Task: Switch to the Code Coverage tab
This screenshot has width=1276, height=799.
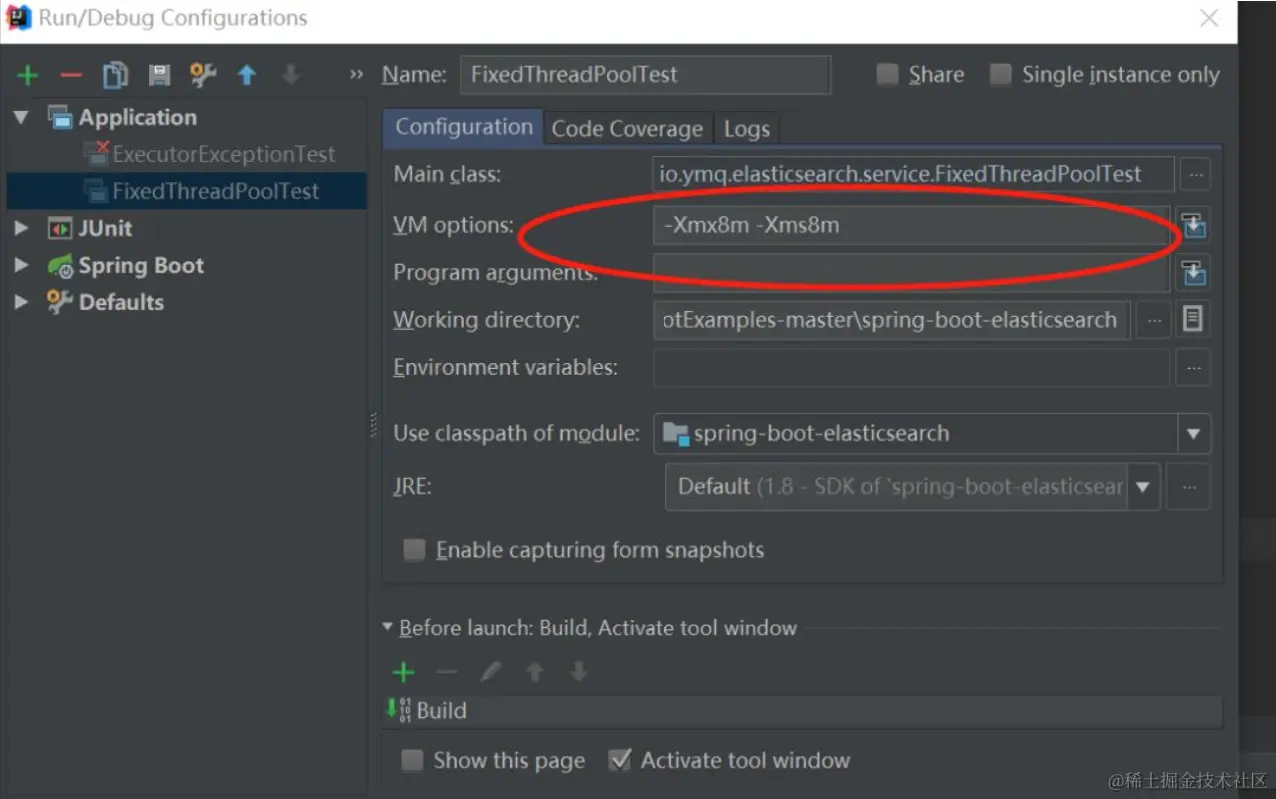Action: (x=627, y=129)
